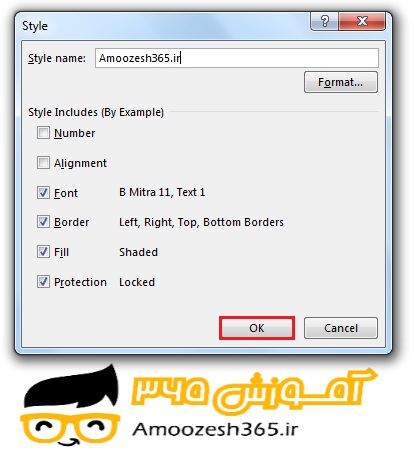Click the cartoon face with glasses logo

tap(71, 405)
